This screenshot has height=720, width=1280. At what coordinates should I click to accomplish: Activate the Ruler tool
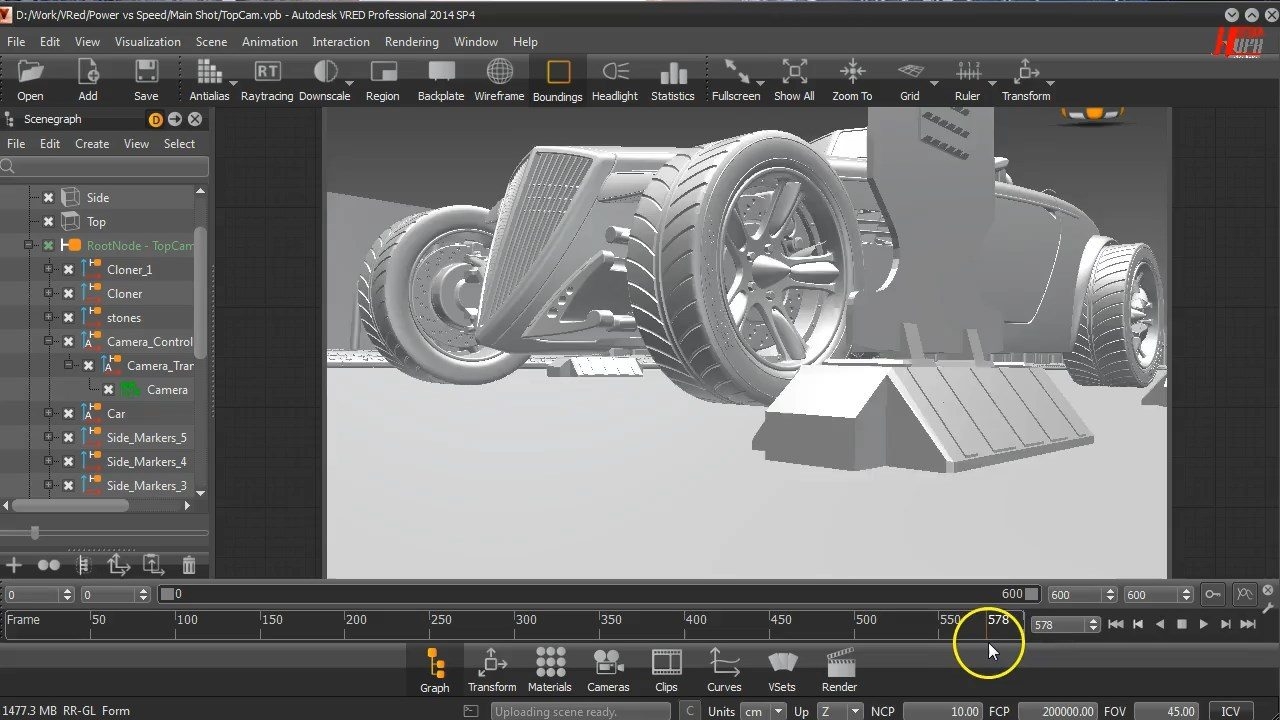pos(968,72)
